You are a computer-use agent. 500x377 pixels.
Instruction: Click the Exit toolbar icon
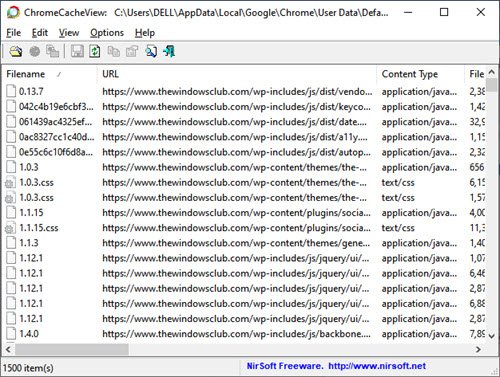[169, 52]
